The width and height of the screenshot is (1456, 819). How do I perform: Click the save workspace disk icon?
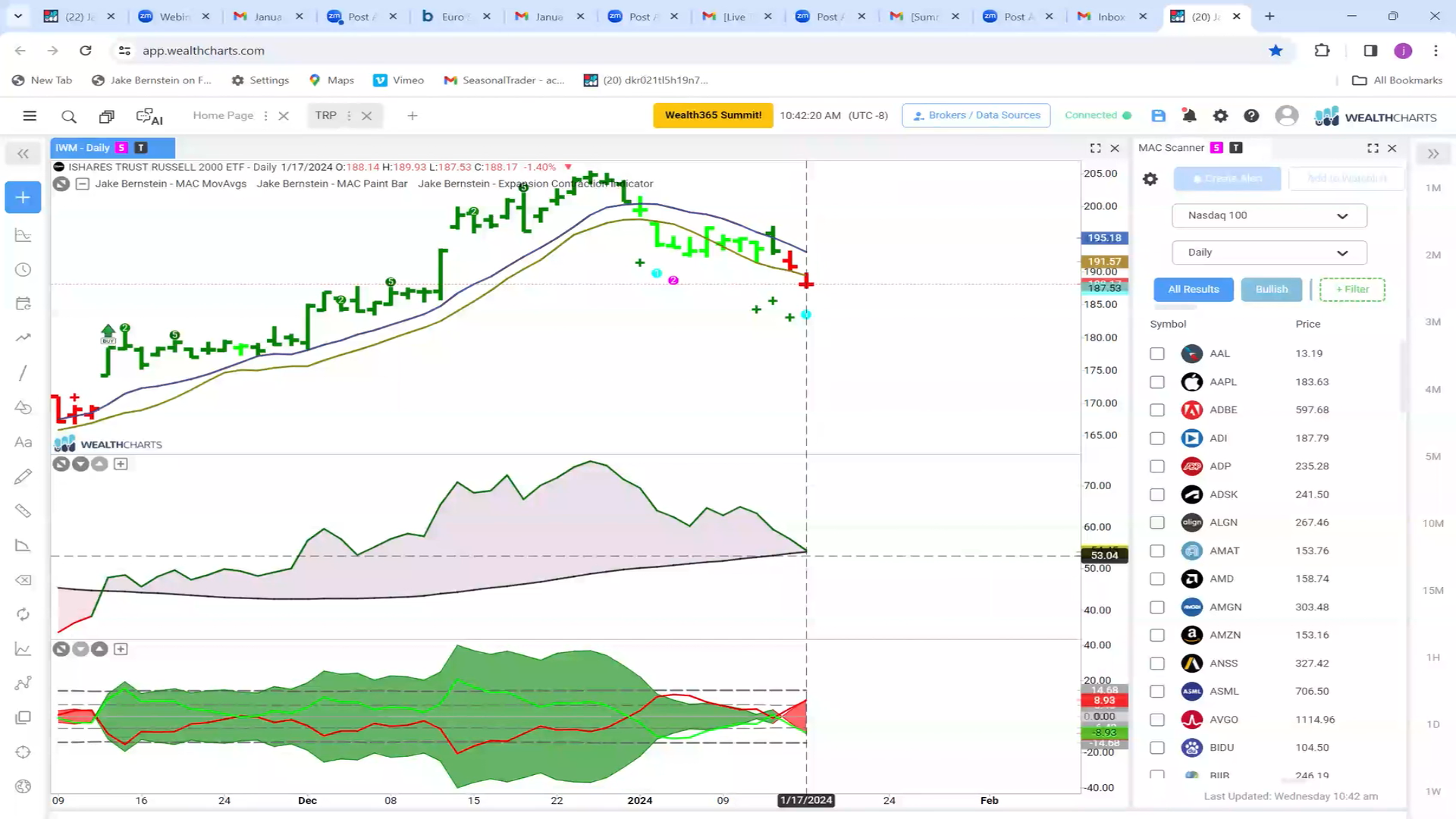pos(1158,115)
